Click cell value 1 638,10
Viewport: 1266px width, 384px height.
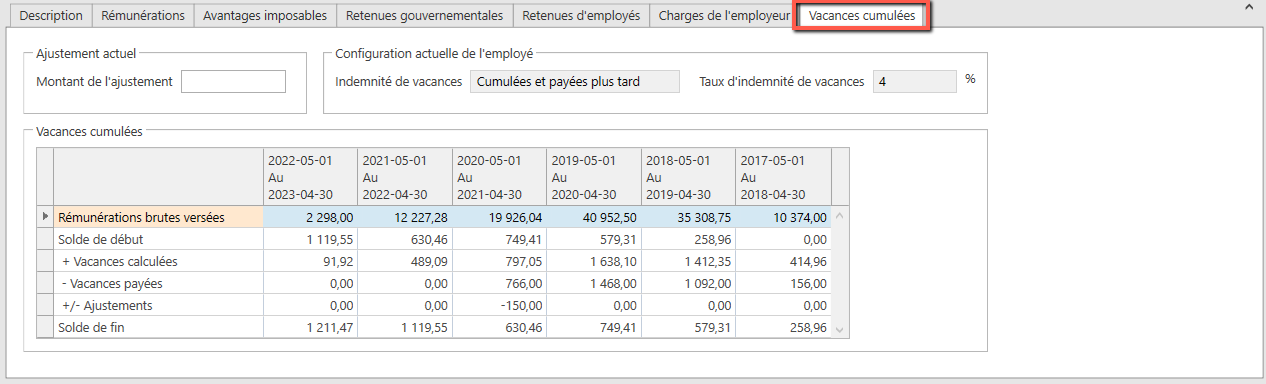pyautogui.click(x=594, y=261)
